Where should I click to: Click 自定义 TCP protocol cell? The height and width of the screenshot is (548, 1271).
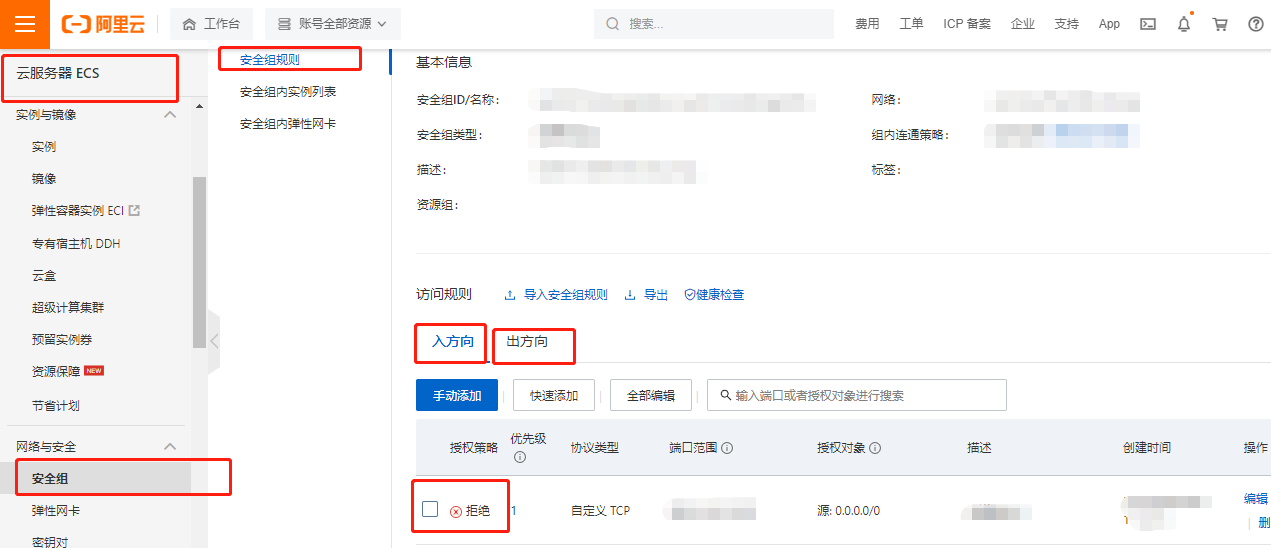[601, 511]
